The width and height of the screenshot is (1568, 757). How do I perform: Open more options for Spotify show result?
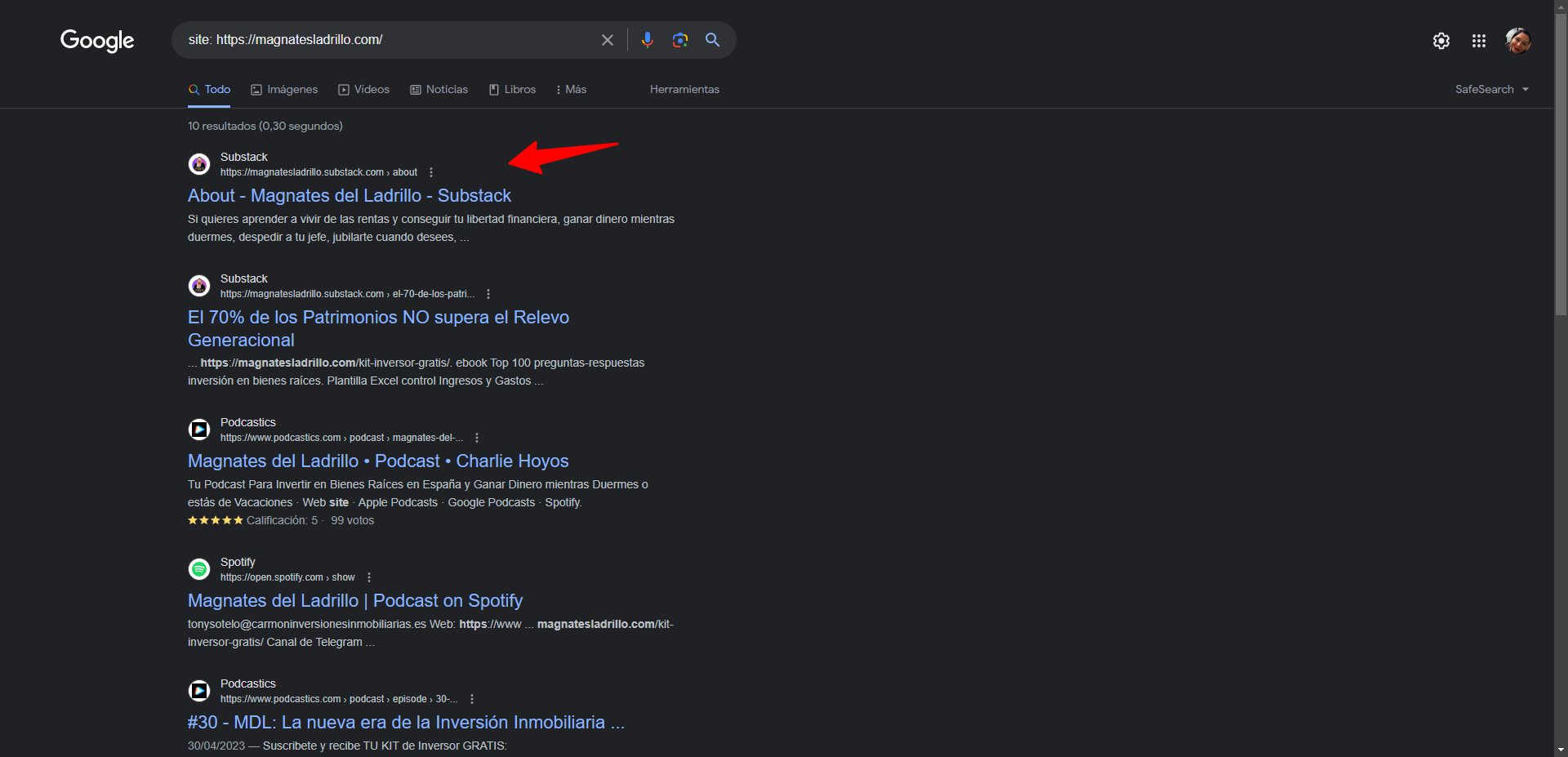(x=369, y=577)
